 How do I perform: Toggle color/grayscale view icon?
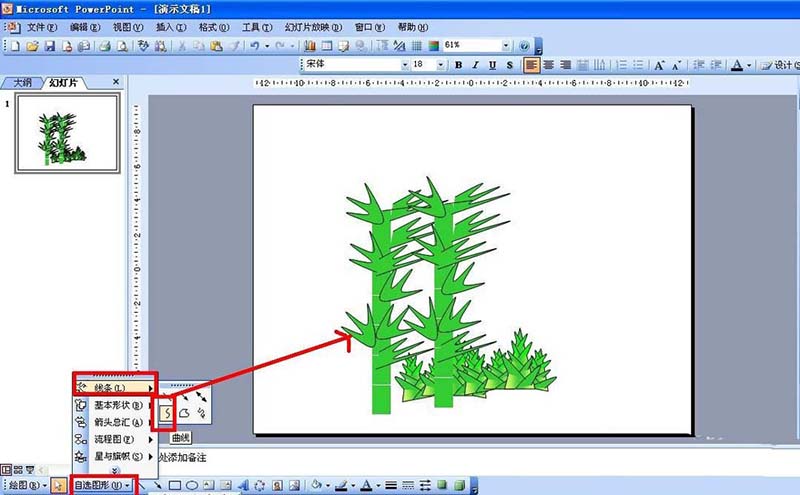click(434, 46)
